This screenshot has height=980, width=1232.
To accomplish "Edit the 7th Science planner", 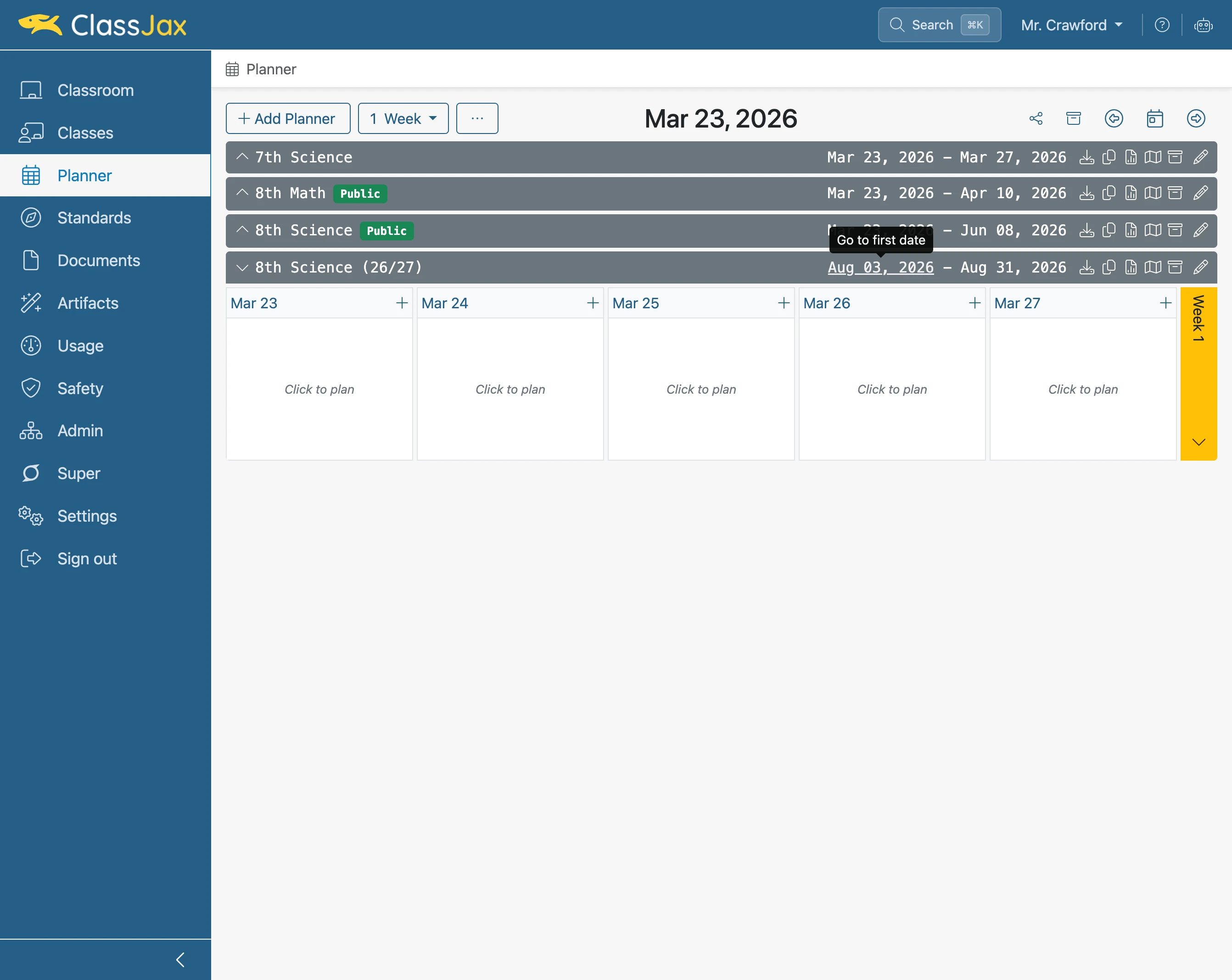I will pyautogui.click(x=1201, y=157).
